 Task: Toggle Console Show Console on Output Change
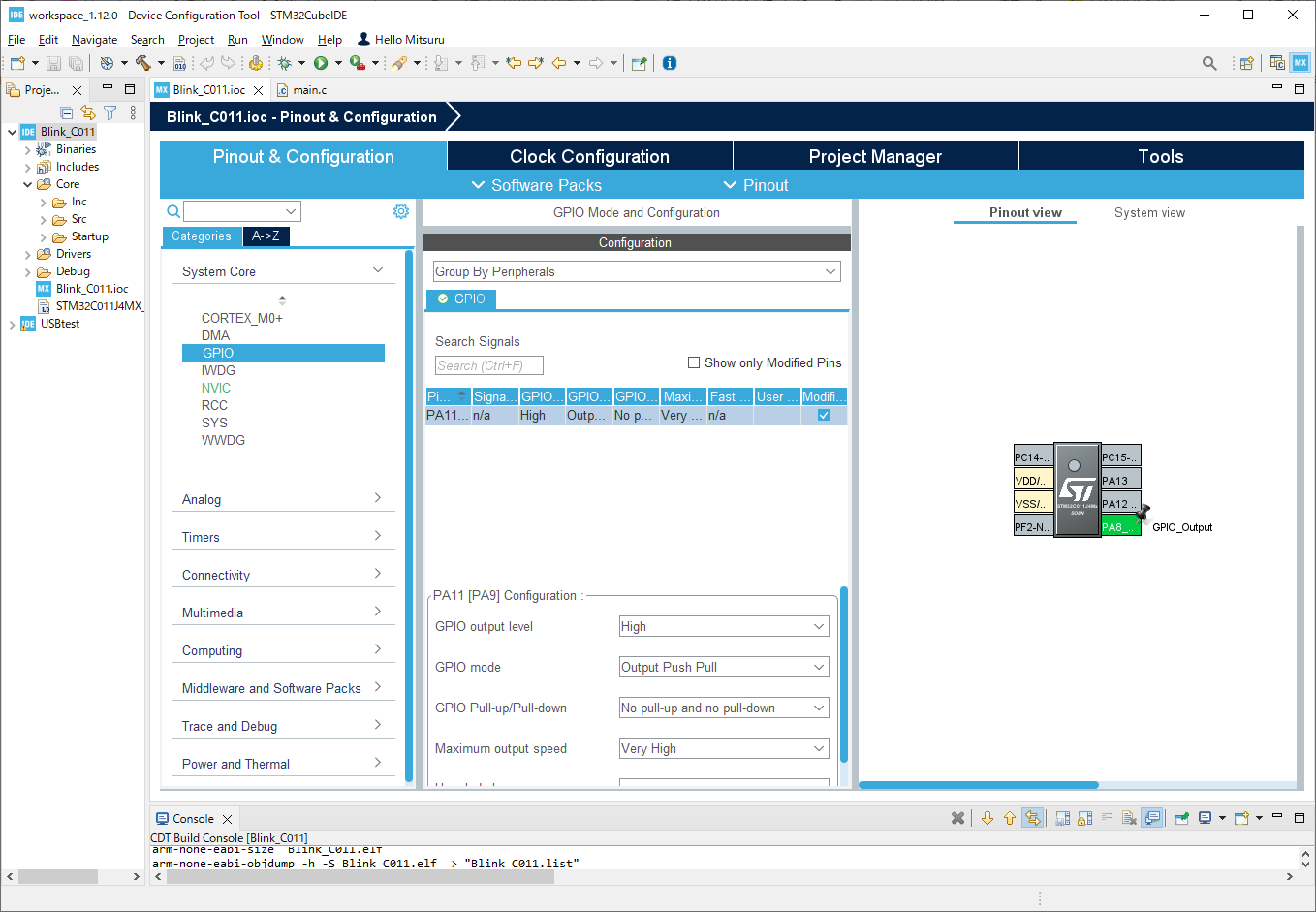1152,818
